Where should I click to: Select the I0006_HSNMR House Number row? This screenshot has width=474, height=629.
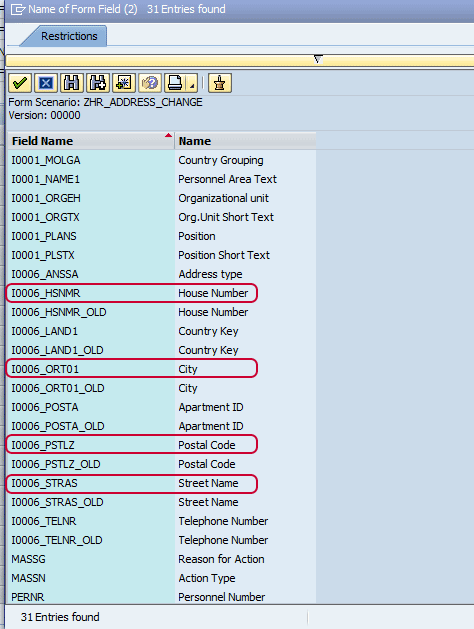coord(132,293)
